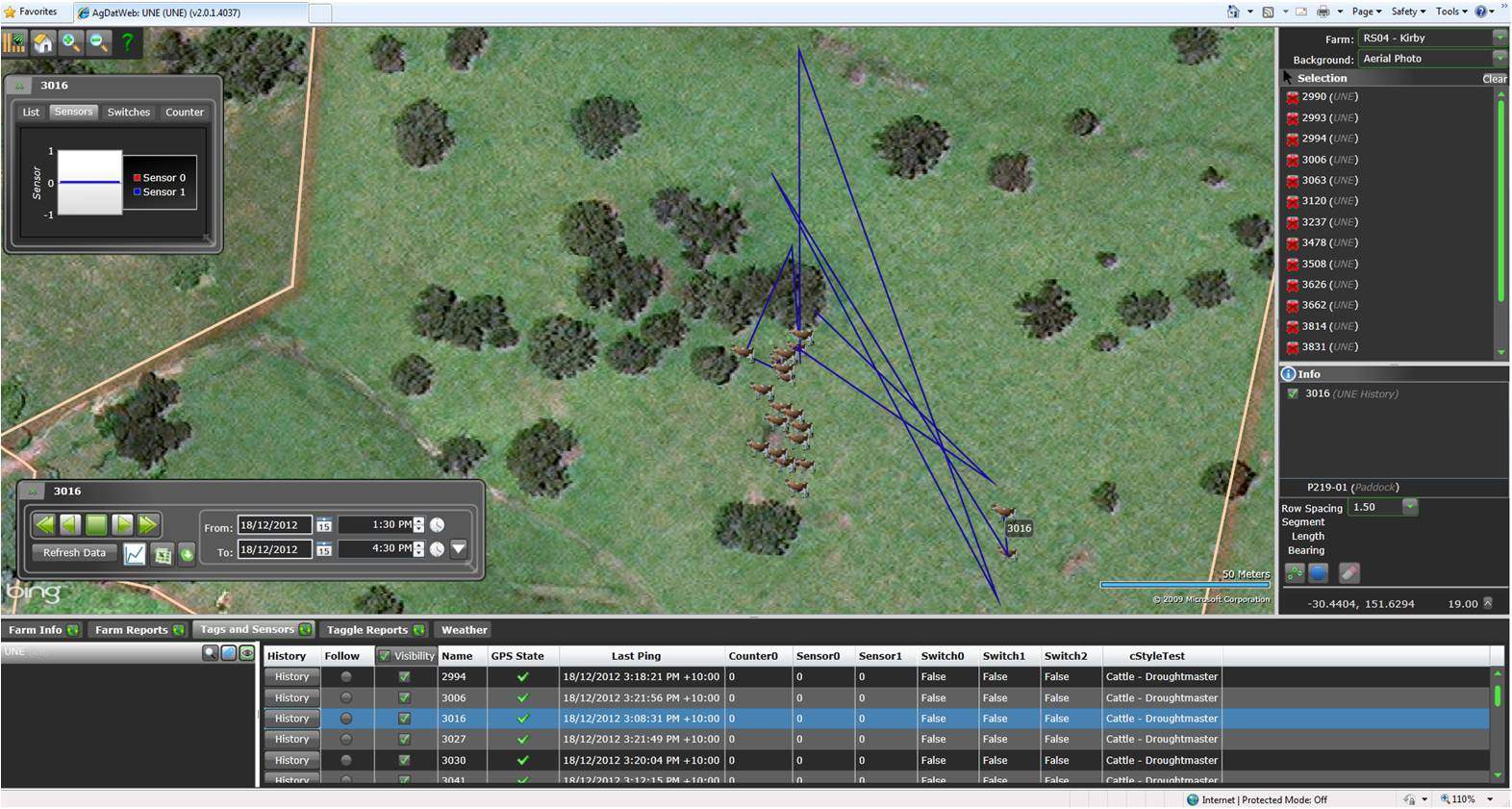1512x809 pixels.
Task: Click the home view icon in map toolbar
Action: [43, 42]
